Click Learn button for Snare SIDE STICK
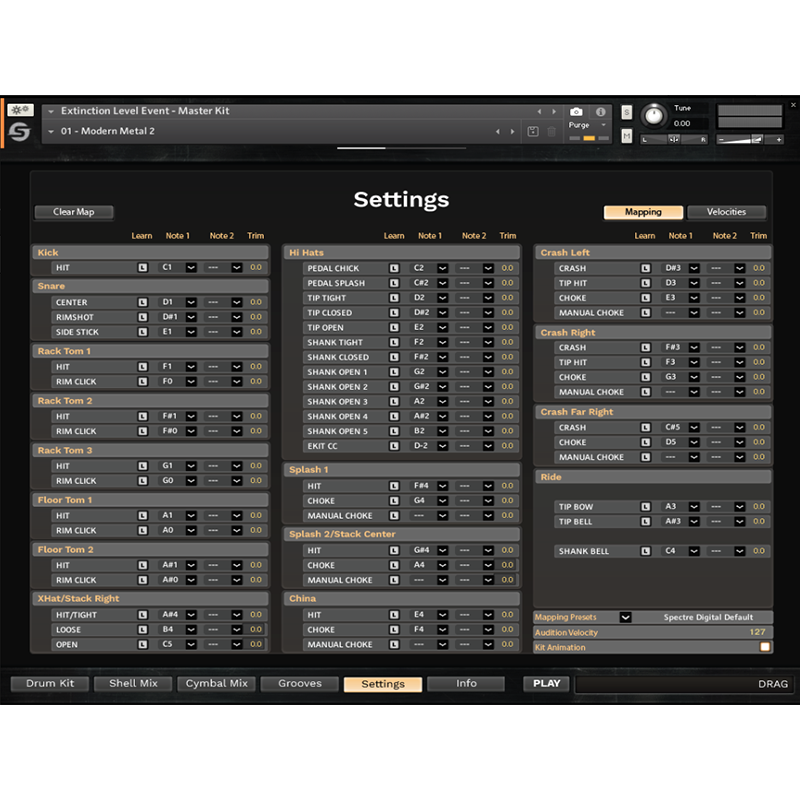The height and width of the screenshot is (800, 800). pos(143,332)
